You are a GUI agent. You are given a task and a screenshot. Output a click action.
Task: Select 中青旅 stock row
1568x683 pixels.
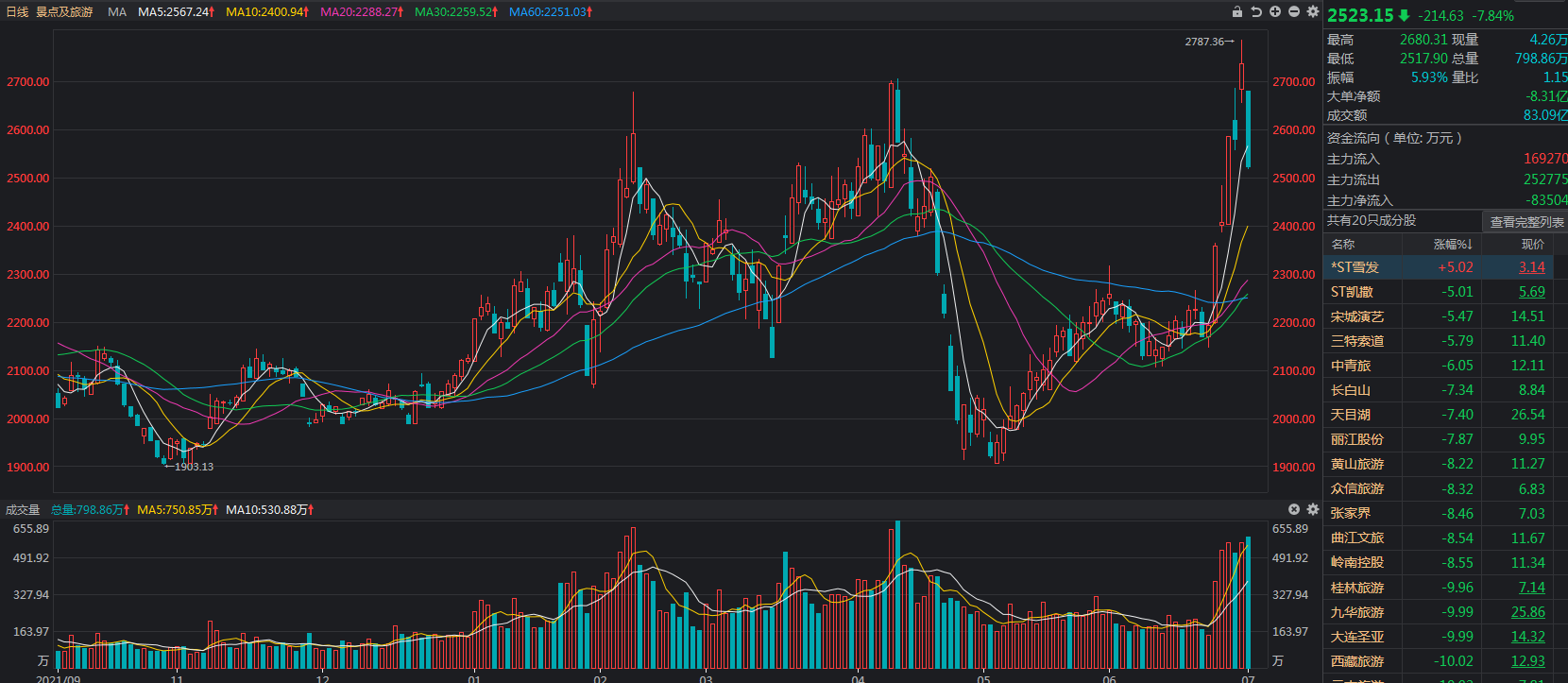pos(1445,366)
